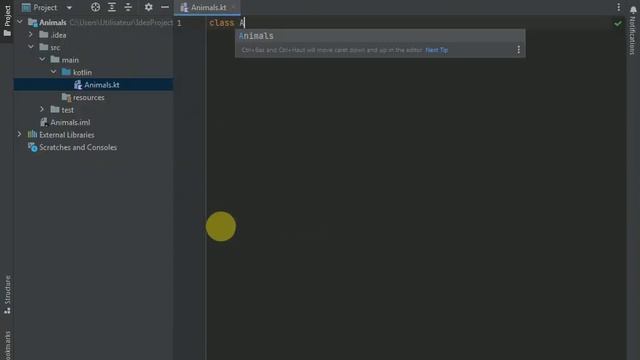
Task: Select the main folder row
Action: pos(93,60)
